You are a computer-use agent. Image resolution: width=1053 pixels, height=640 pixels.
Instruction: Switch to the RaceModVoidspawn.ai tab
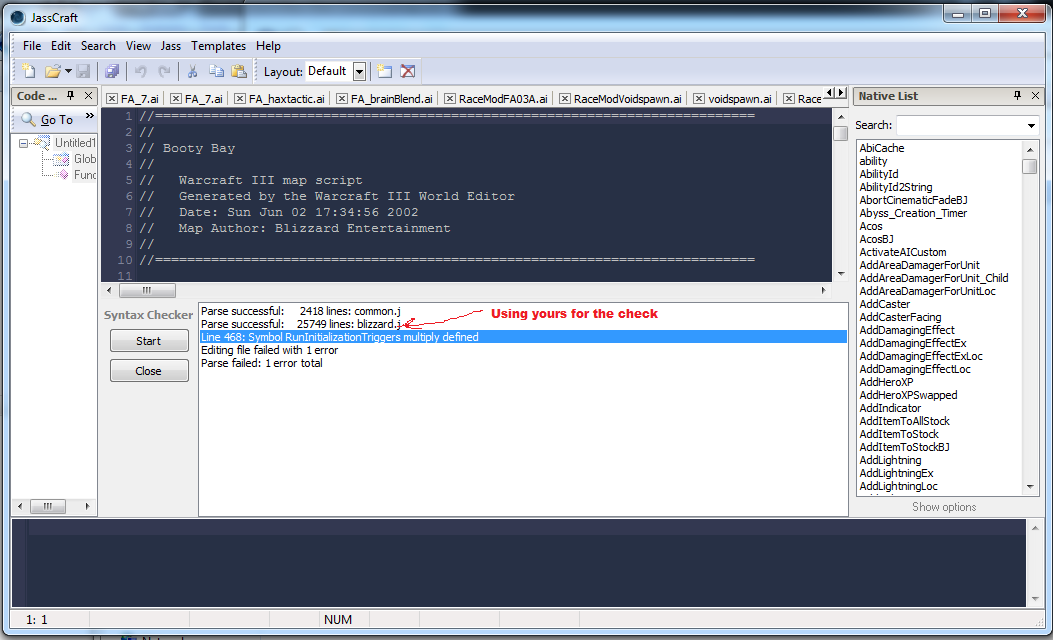(627, 99)
